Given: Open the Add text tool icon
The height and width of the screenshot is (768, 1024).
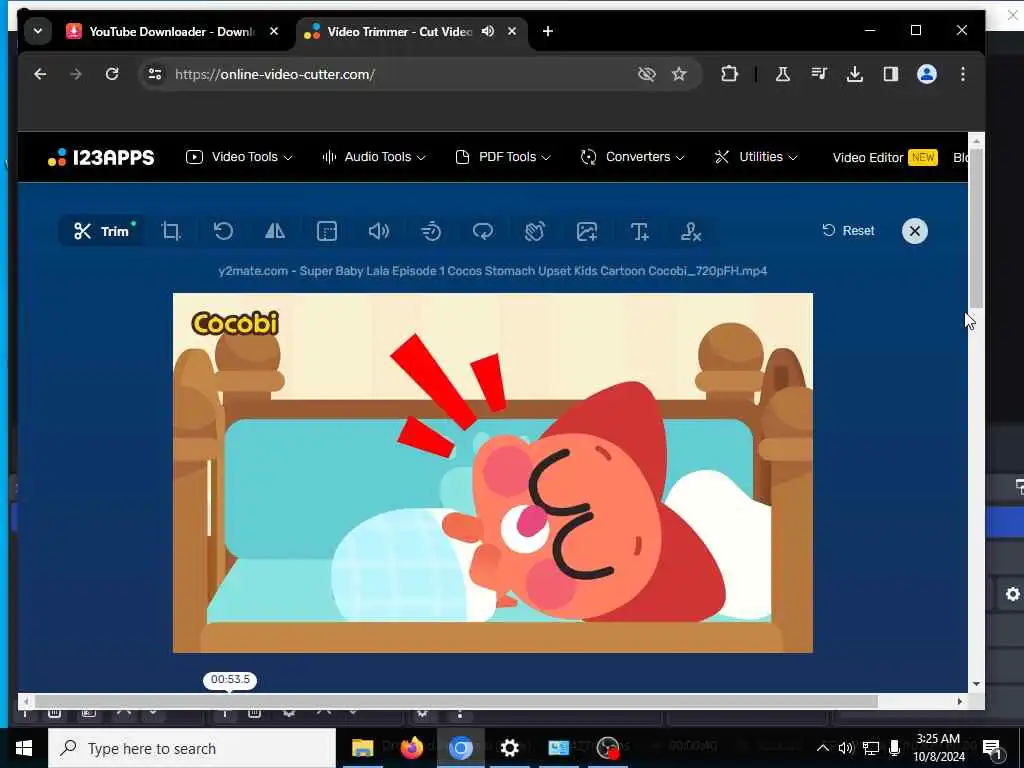Looking at the screenshot, I should tap(639, 231).
